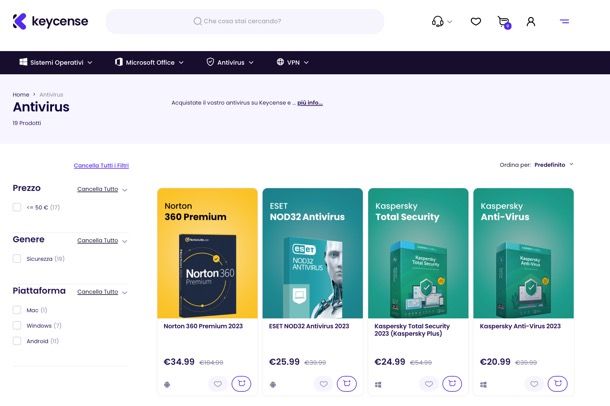Click shield icon beside Antivirus menu
Image resolution: width=610 pixels, height=406 pixels.
click(210, 62)
